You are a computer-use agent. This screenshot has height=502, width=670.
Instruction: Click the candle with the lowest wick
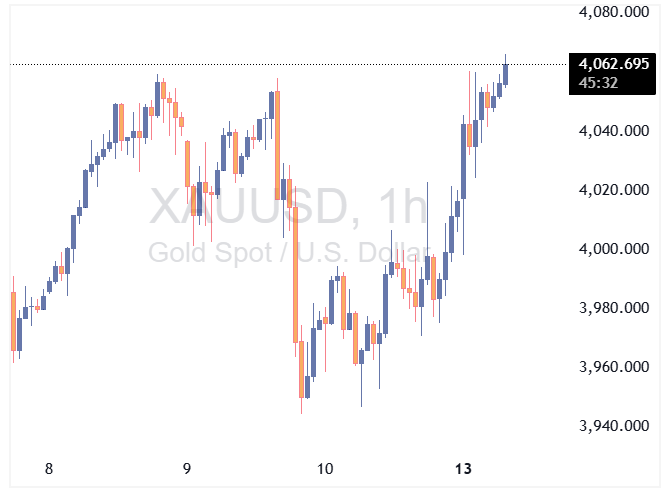click(302, 370)
